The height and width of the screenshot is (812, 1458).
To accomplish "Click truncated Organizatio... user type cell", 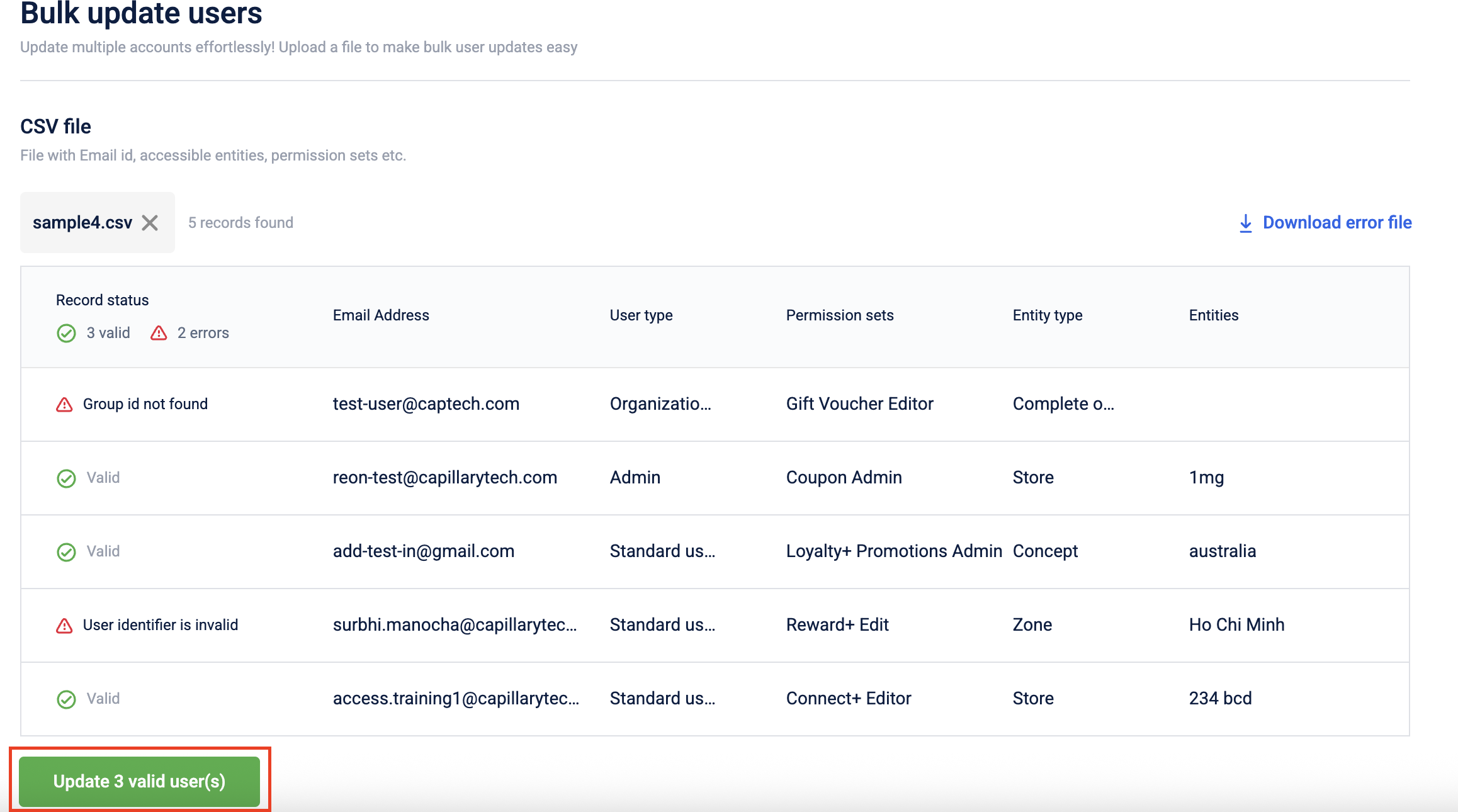I will click(x=660, y=404).
